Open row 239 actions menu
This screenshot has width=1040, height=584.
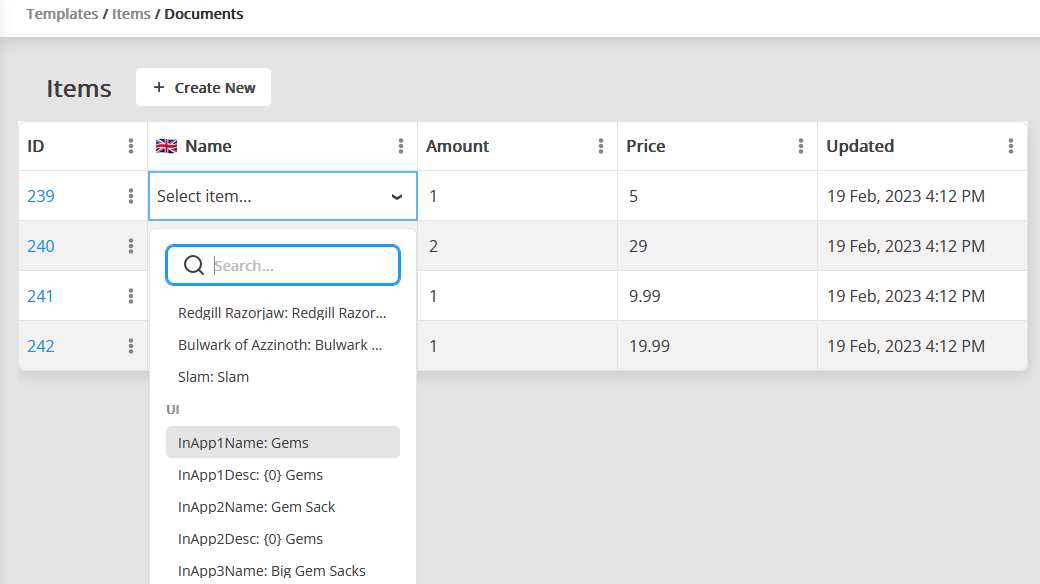click(x=131, y=196)
